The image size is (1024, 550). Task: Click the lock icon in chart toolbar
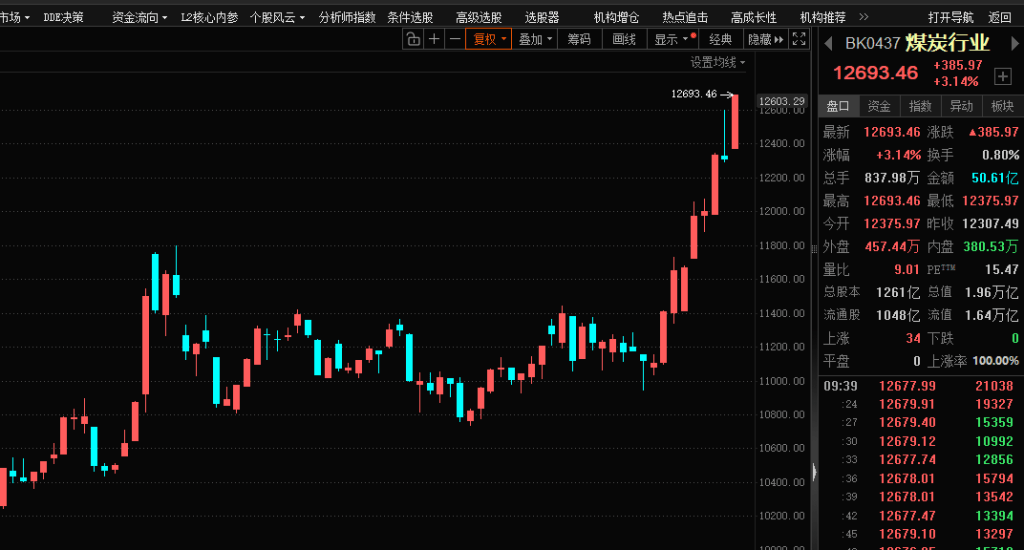click(x=413, y=39)
